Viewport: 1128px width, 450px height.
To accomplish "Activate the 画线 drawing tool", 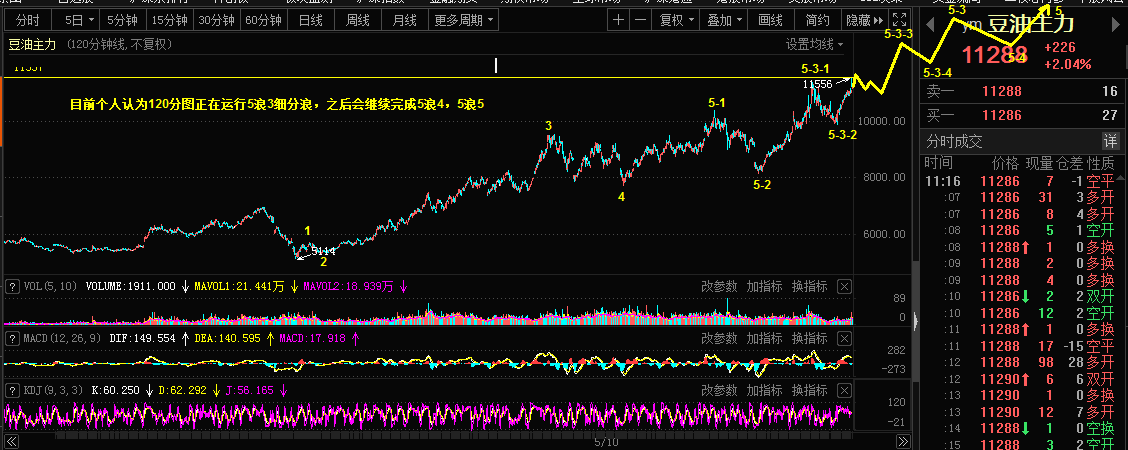I will pyautogui.click(x=770, y=20).
